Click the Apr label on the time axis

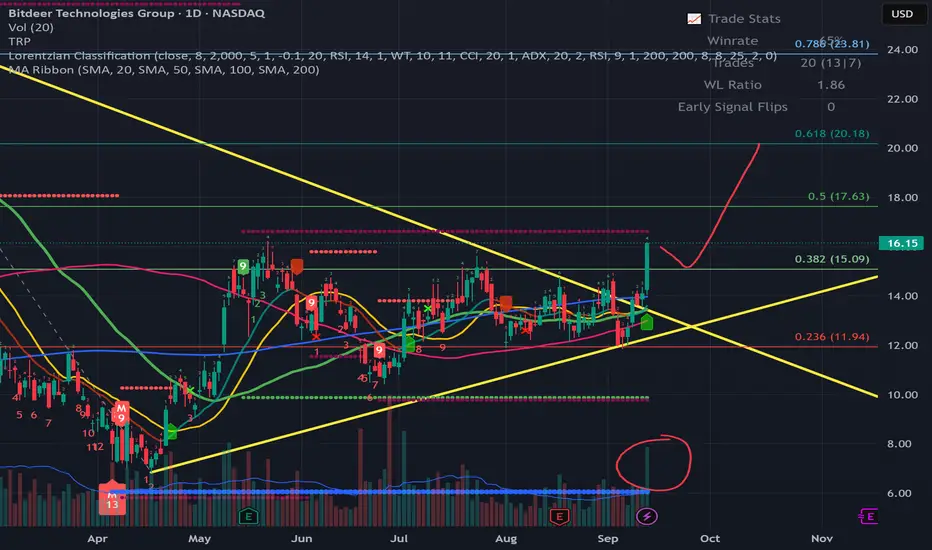[97, 539]
